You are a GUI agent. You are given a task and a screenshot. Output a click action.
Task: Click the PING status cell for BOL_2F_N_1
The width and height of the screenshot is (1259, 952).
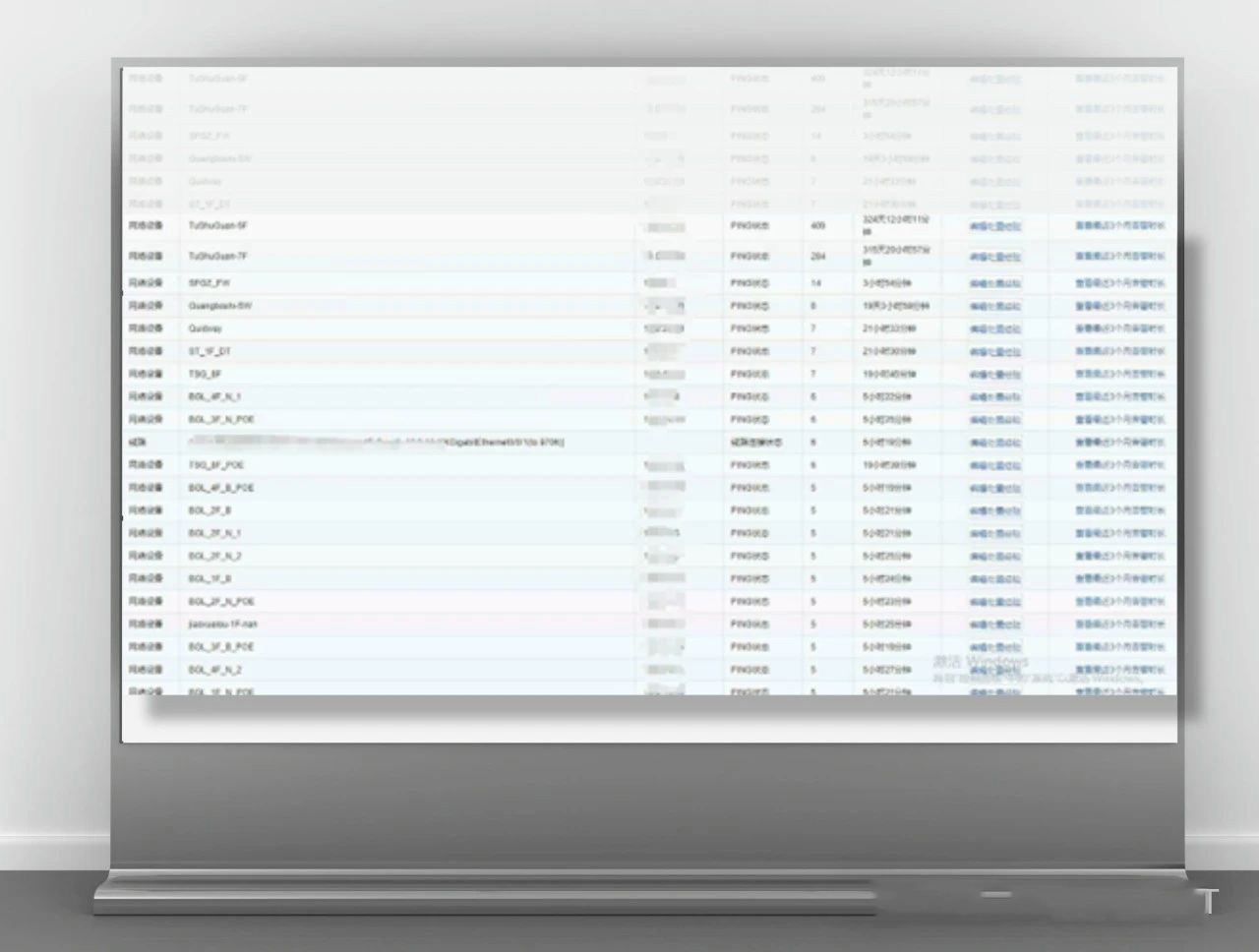pos(750,533)
